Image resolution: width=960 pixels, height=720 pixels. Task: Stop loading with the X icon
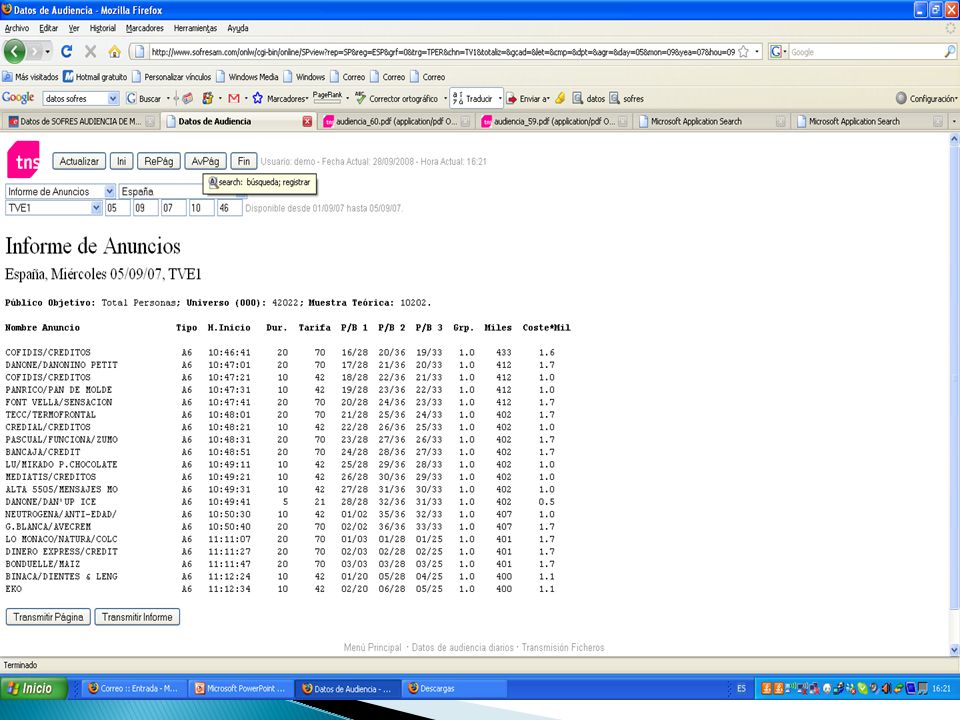[91, 51]
